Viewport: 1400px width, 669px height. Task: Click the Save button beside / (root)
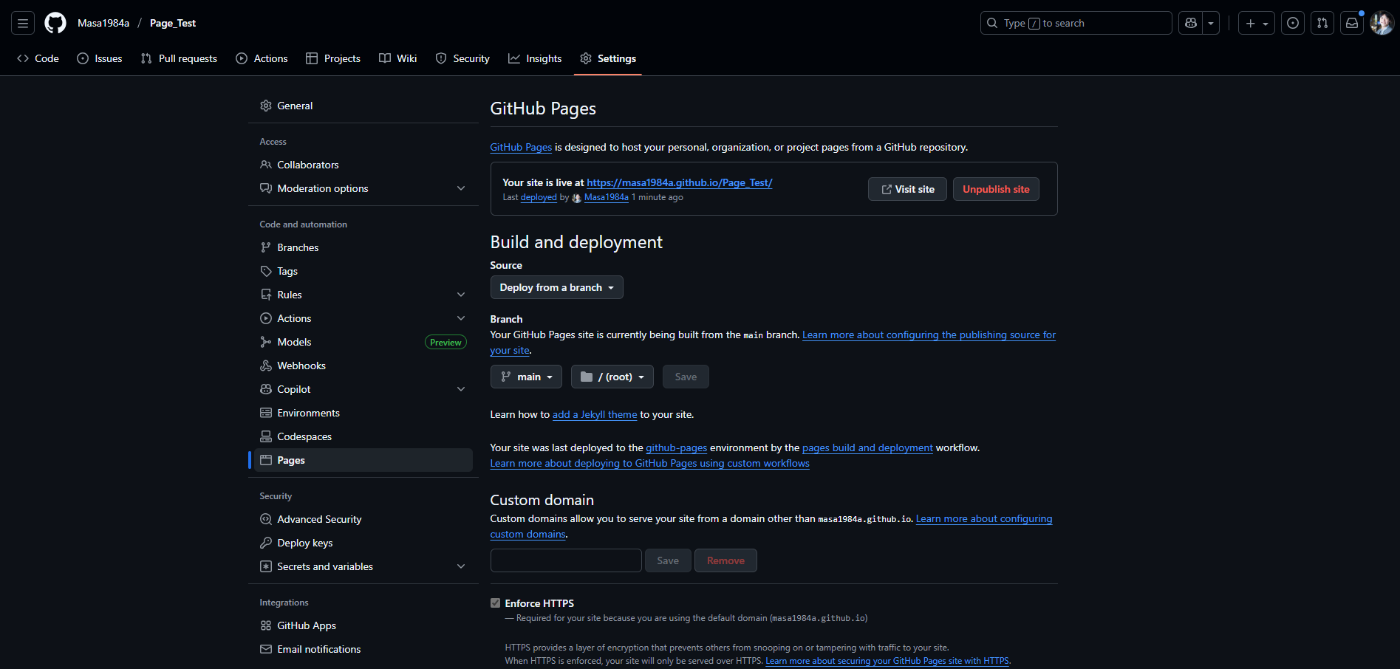[x=686, y=377]
